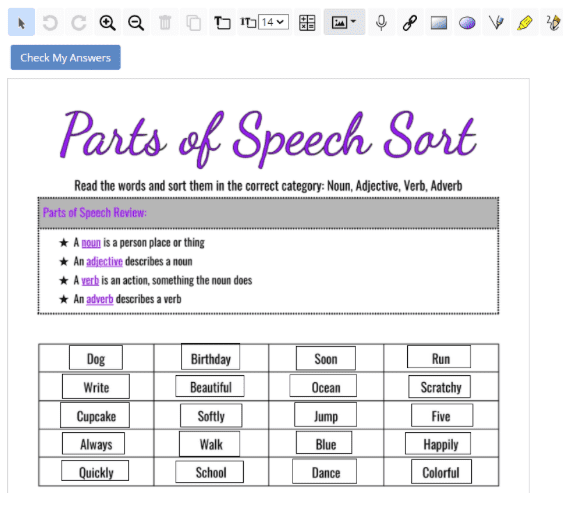Click the redo arrow icon

click(78, 23)
